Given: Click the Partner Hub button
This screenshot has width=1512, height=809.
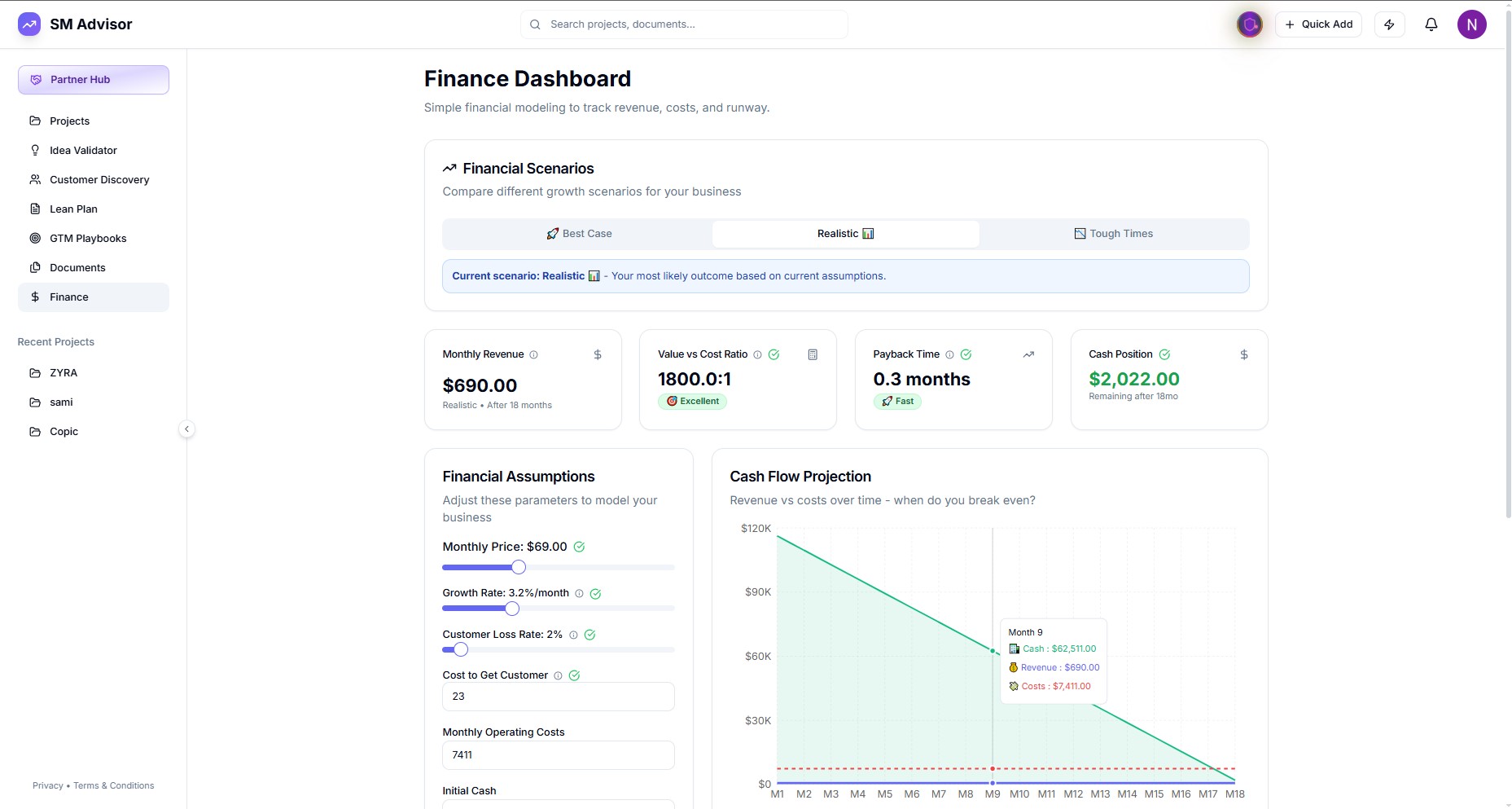Looking at the screenshot, I should (94, 80).
